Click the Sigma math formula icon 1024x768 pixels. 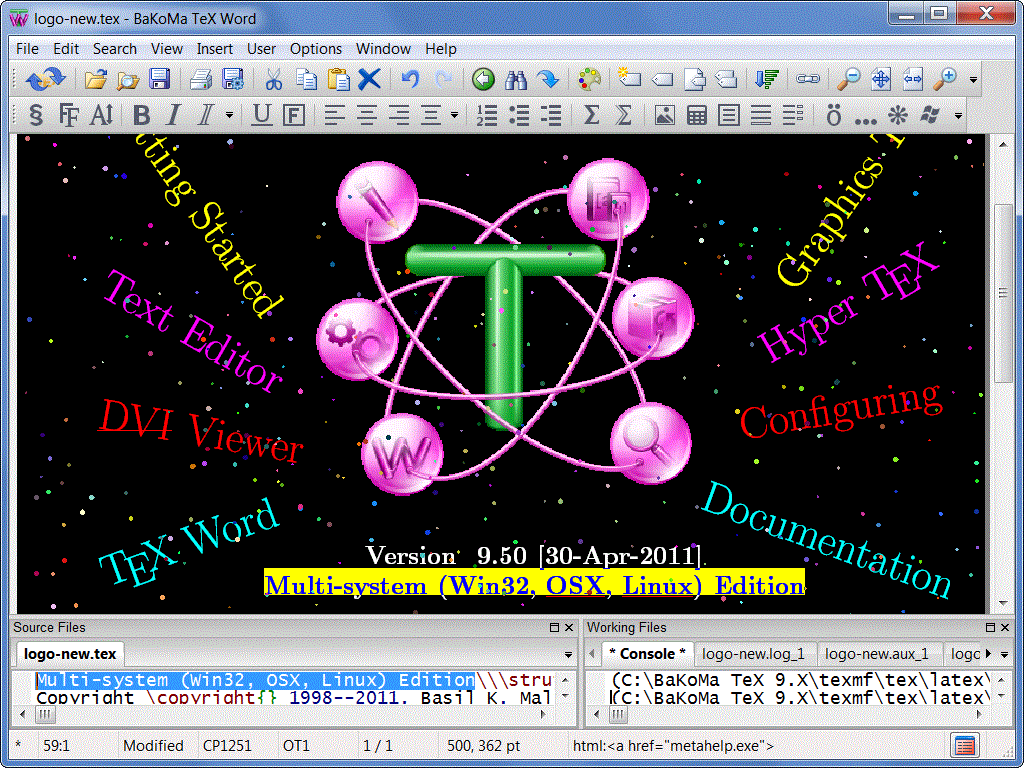coord(591,115)
